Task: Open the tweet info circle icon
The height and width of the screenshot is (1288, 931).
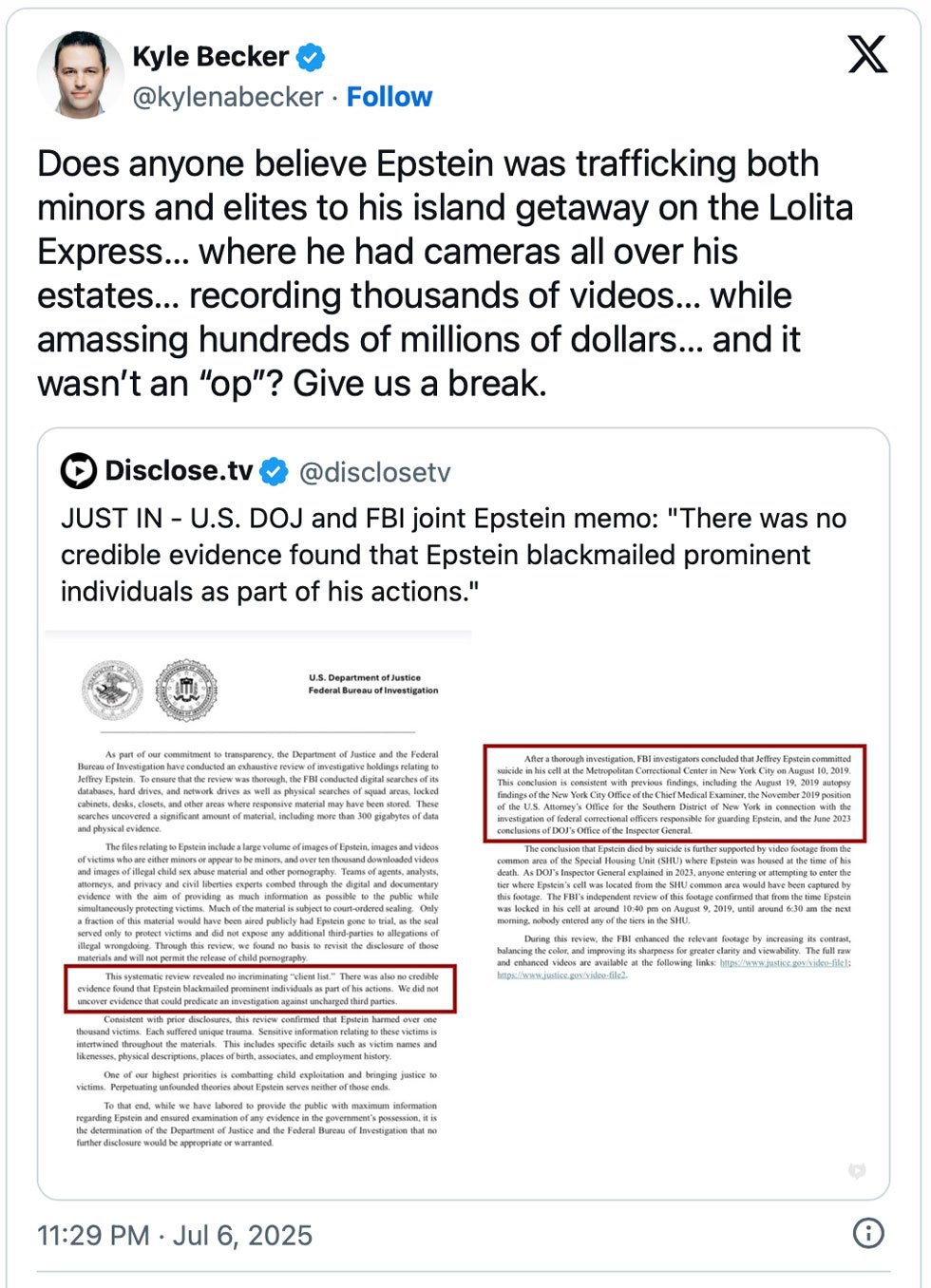Action: (868, 1233)
